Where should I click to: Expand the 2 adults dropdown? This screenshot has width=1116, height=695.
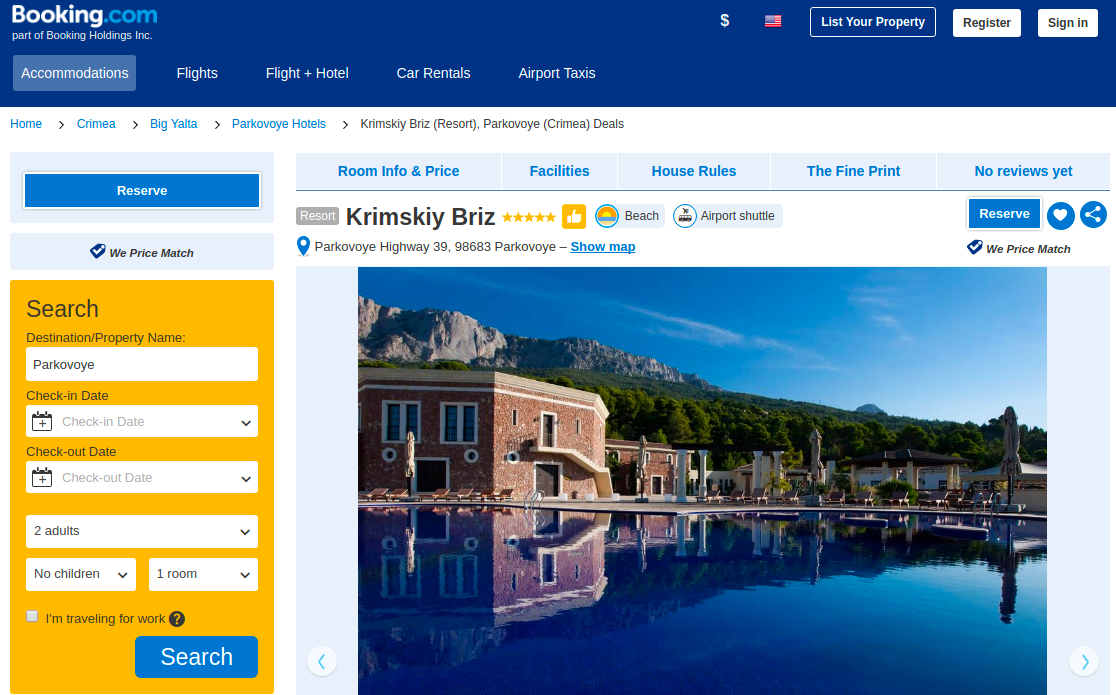(x=142, y=531)
